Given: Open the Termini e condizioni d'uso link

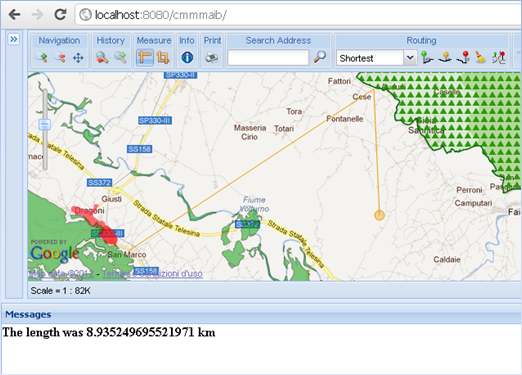Looking at the screenshot, I should (x=152, y=274).
